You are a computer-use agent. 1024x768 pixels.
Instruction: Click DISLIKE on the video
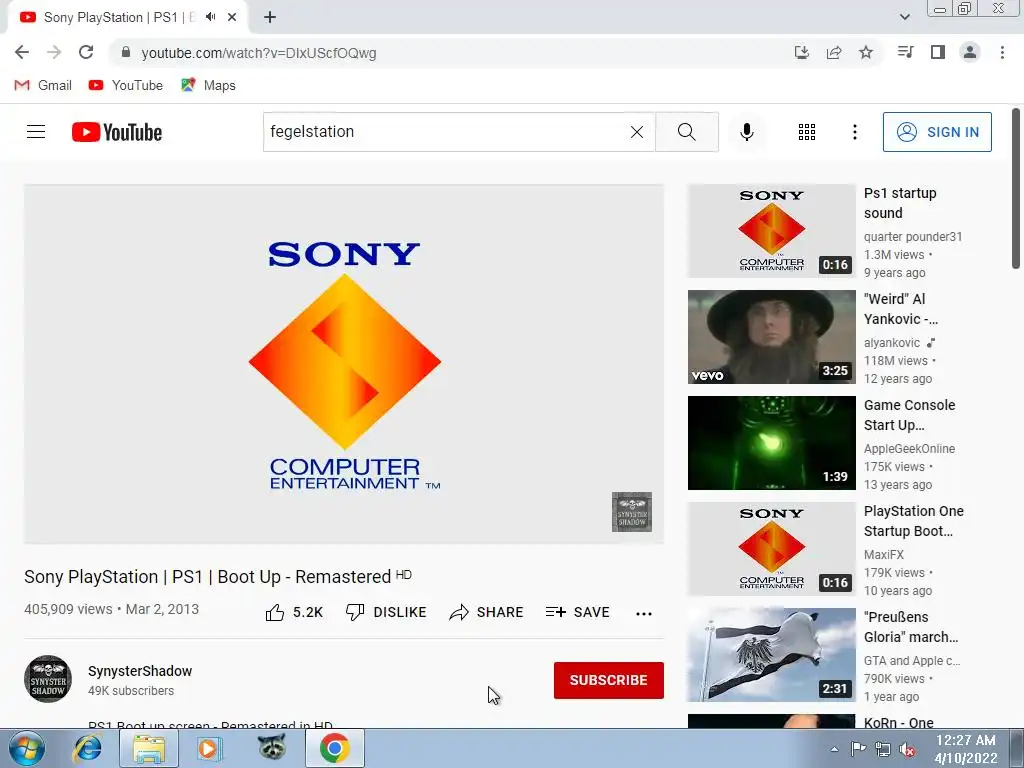[x=386, y=613]
